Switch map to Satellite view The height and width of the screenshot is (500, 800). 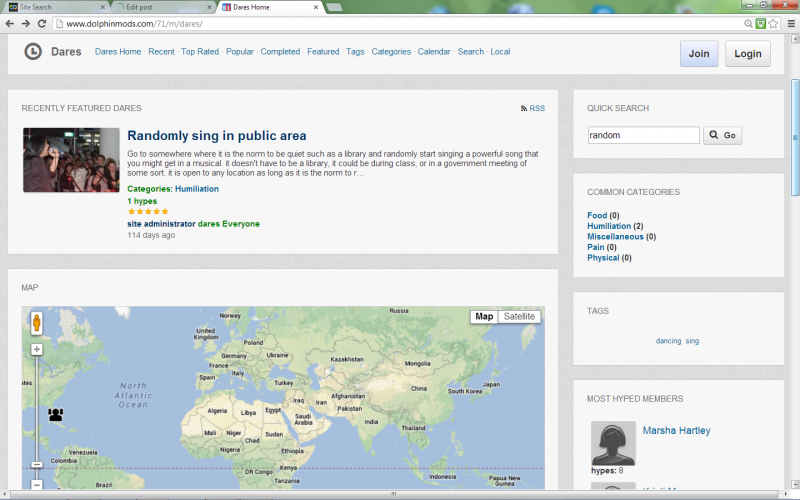click(519, 316)
